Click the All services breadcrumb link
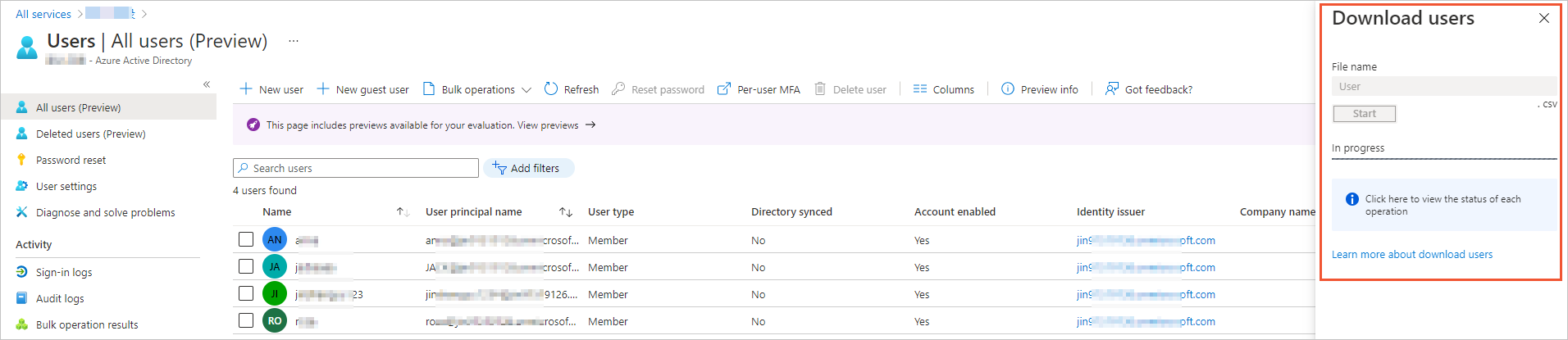The height and width of the screenshot is (340, 1568). pos(43,14)
